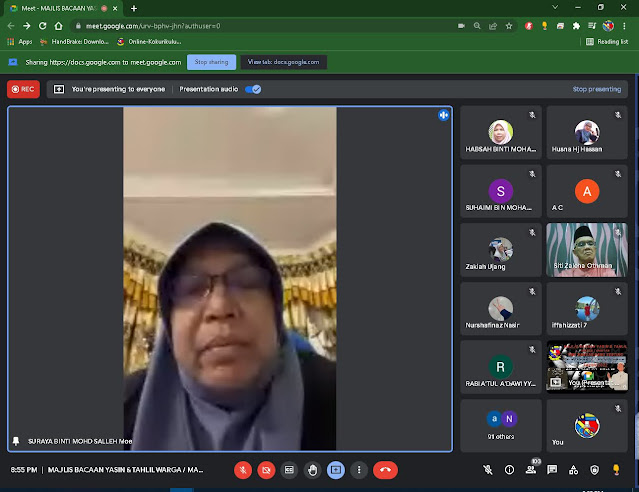639x492 pixels.
Task: Open browser home page
Action: 58,26
